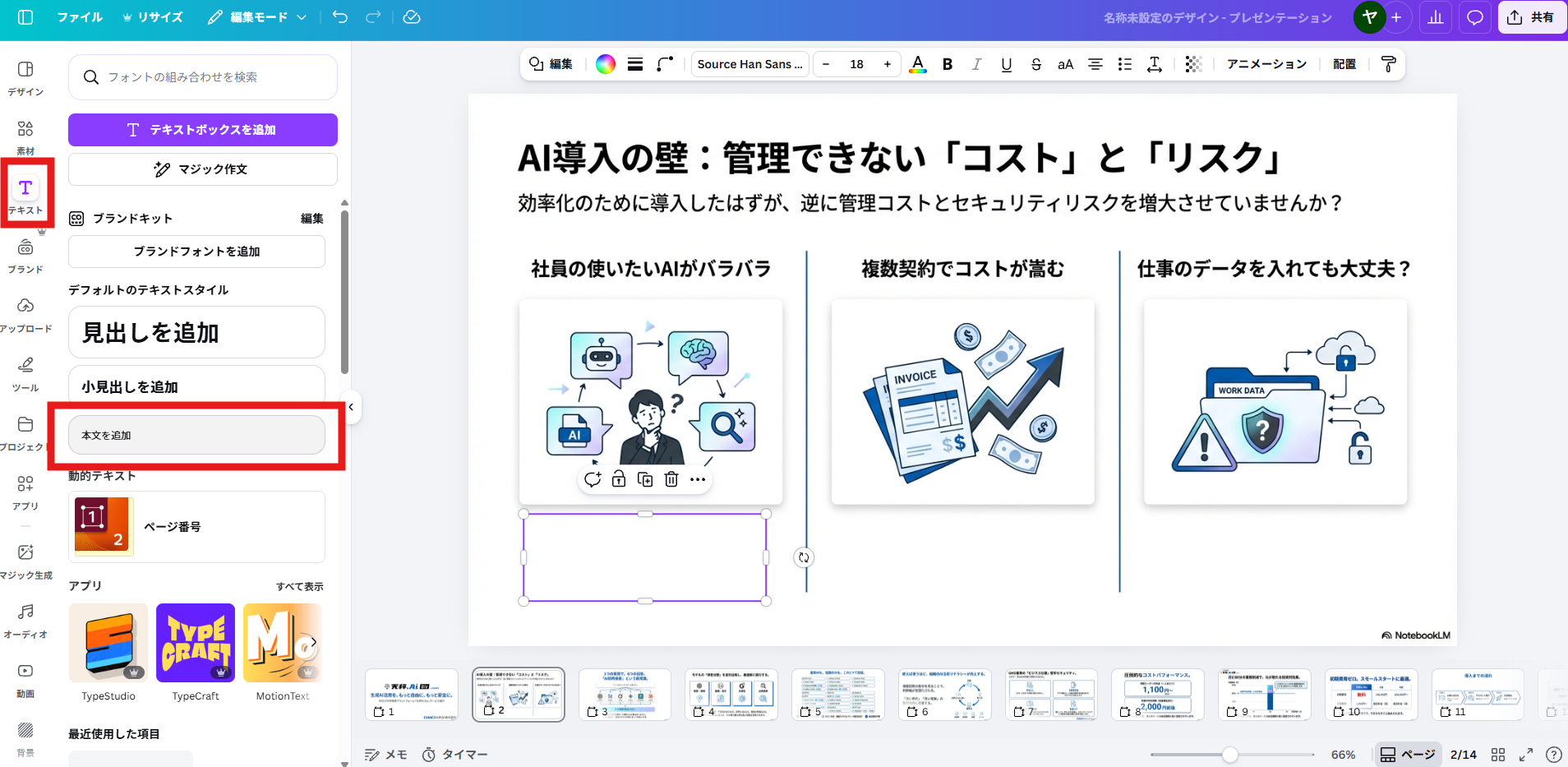Click the undo arrow

tap(339, 16)
